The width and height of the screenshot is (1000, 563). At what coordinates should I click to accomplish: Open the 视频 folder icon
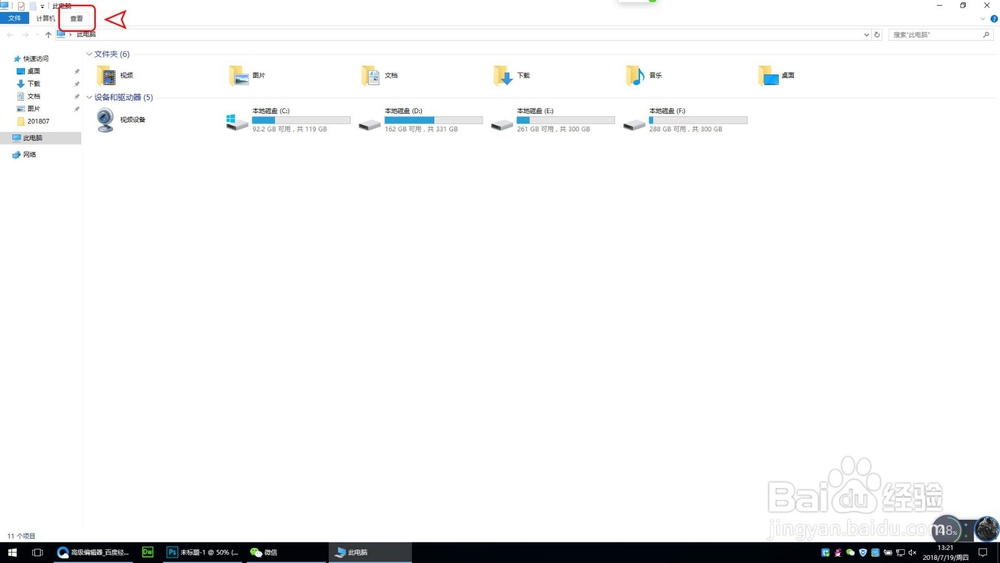(x=107, y=75)
